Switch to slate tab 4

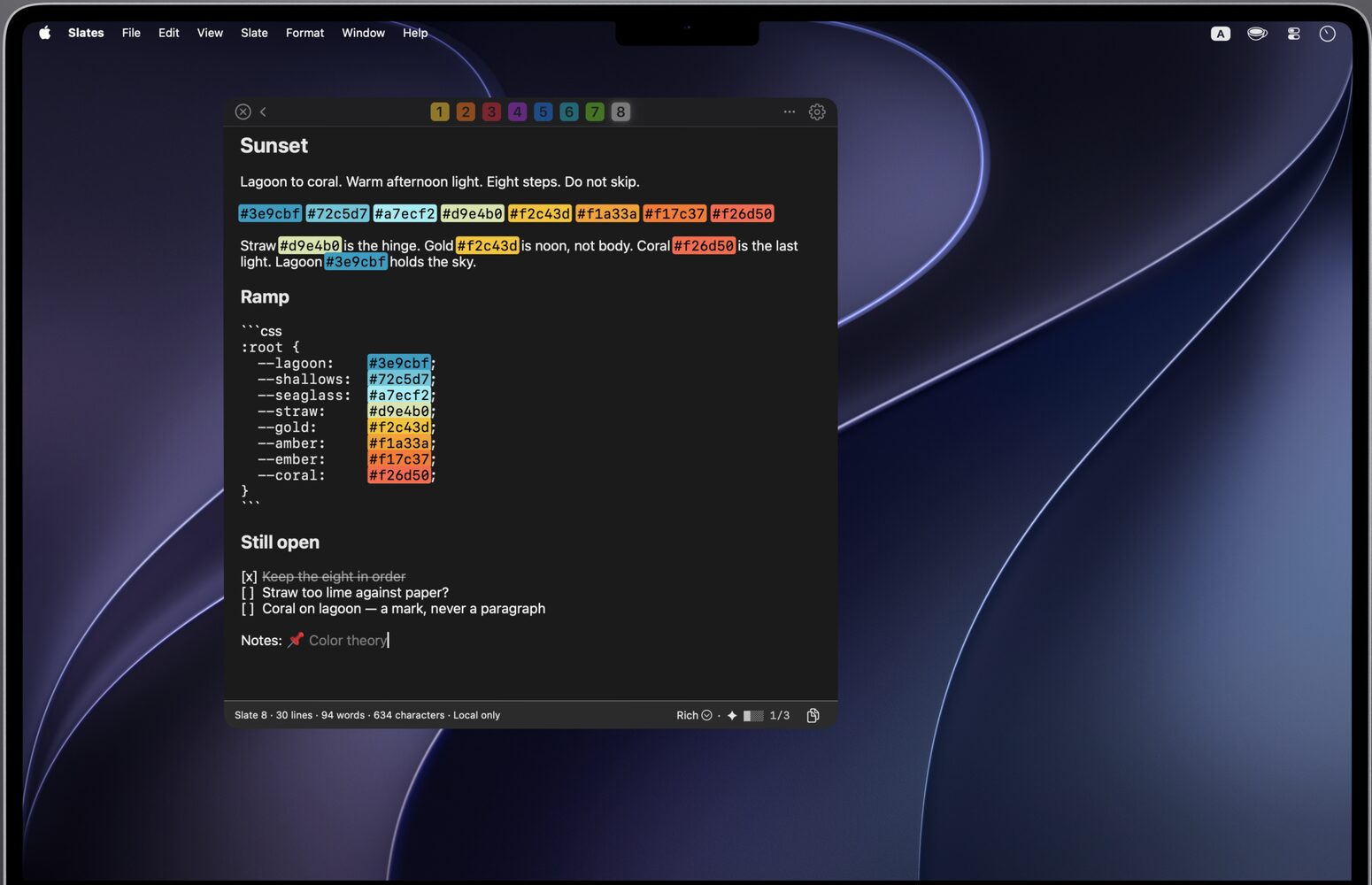click(518, 112)
